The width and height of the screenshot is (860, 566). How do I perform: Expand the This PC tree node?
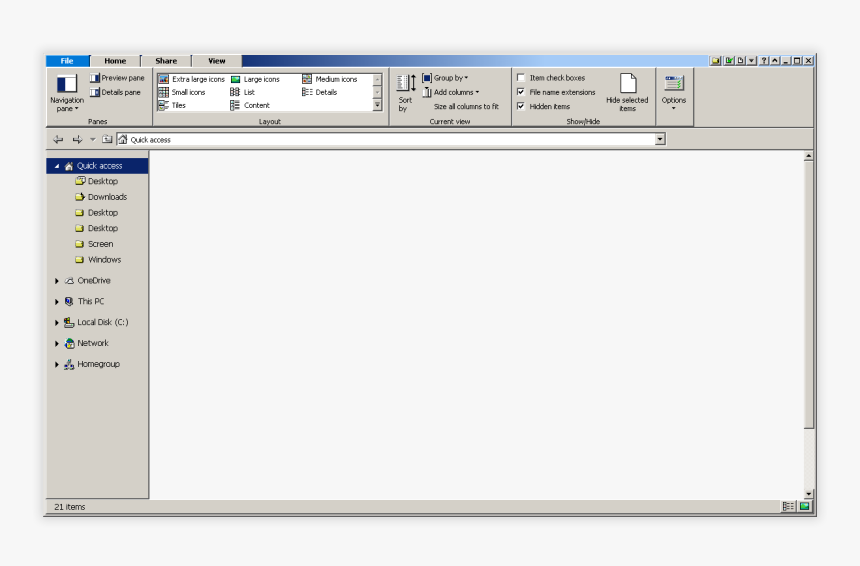56,302
